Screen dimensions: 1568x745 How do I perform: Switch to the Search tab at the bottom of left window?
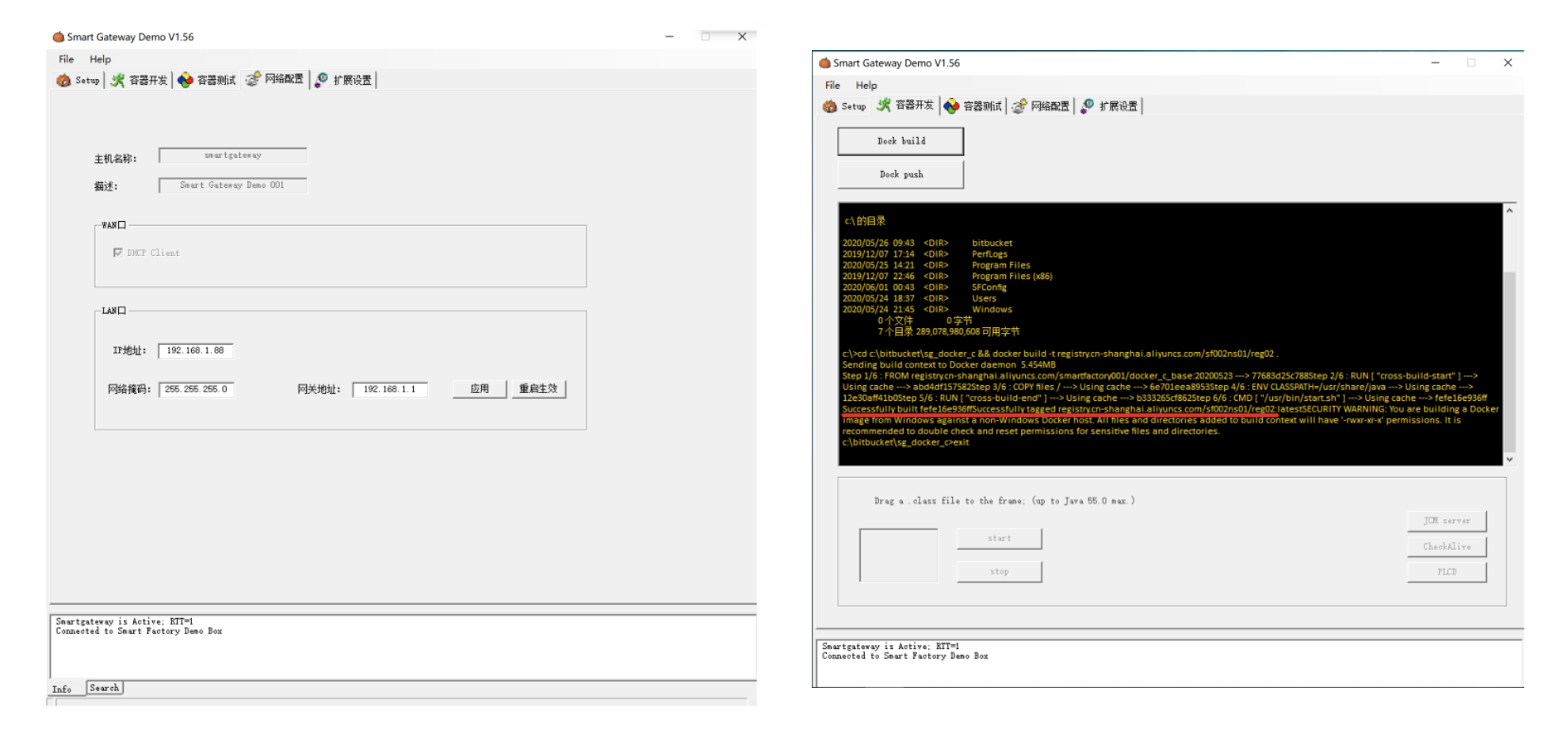[104, 688]
